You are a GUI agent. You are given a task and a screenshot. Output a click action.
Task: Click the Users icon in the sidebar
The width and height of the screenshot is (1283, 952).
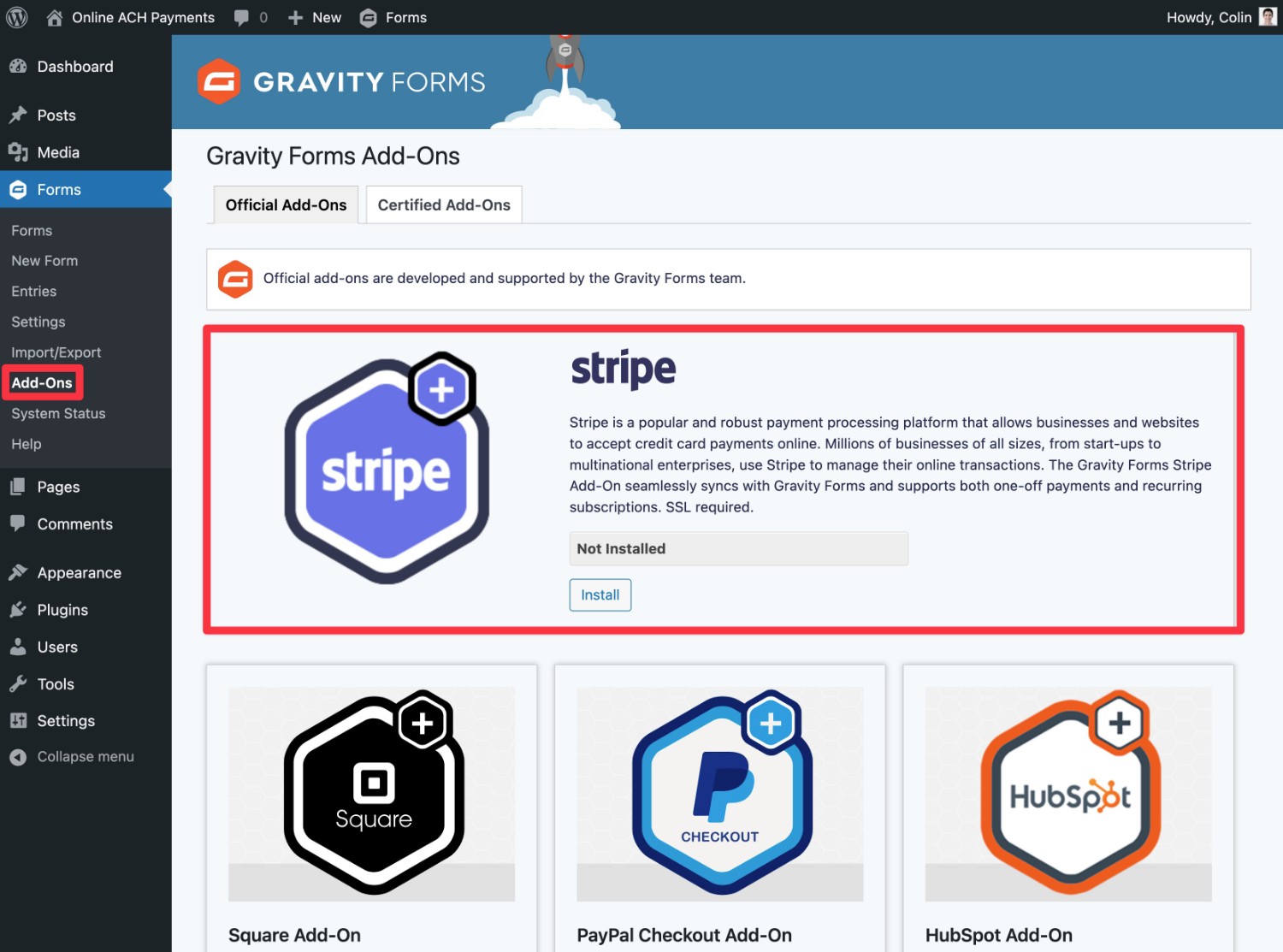(18, 647)
